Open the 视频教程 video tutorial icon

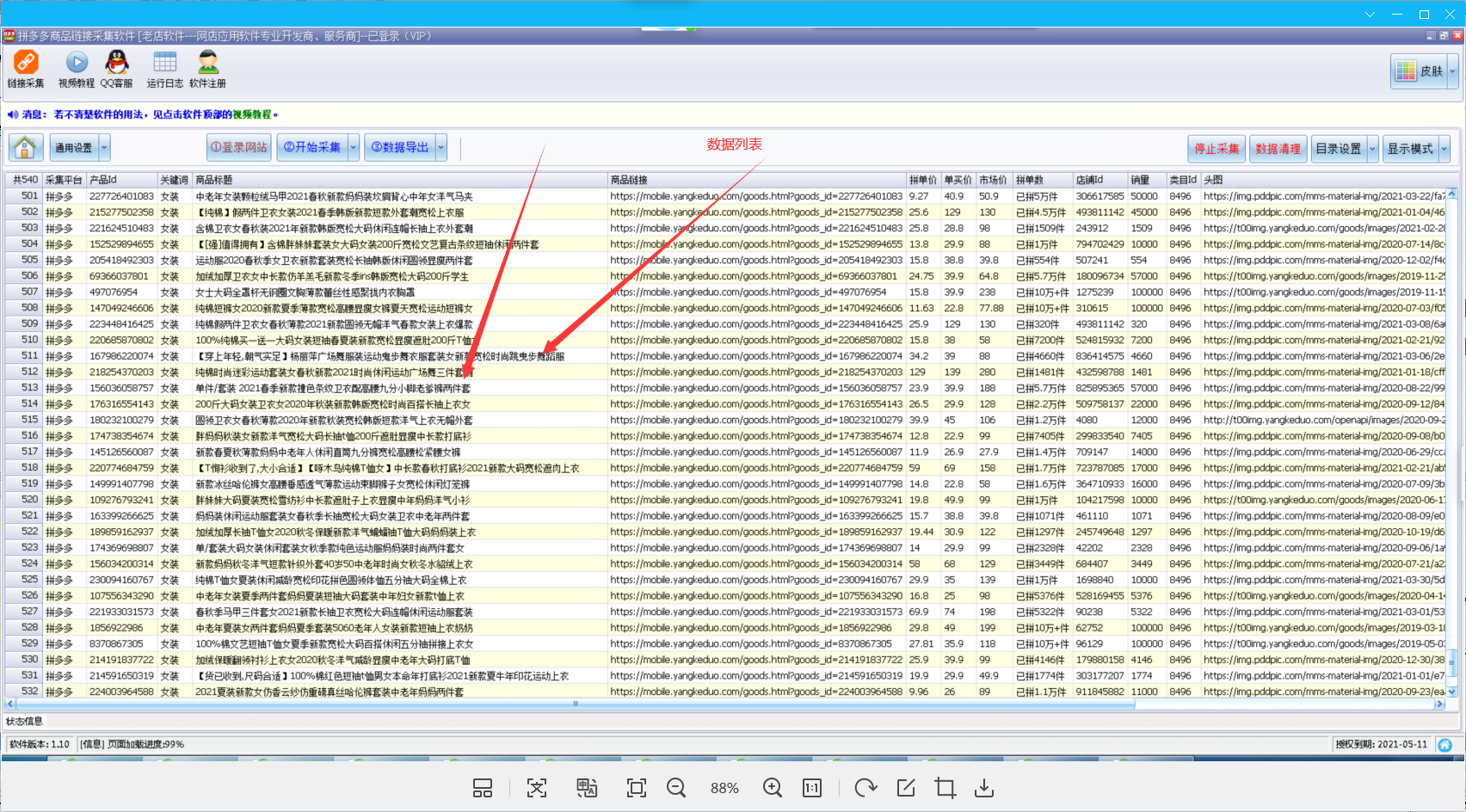pyautogui.click(x=77, y=69)
